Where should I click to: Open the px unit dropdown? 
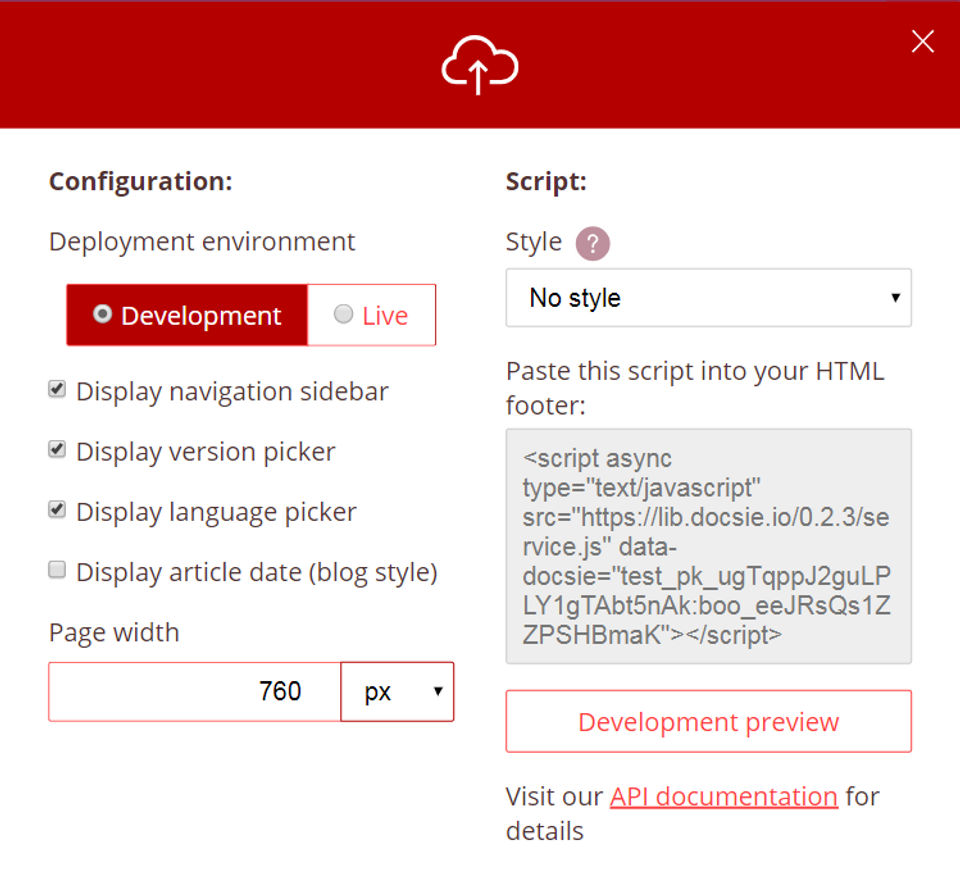(x=397, y=692)
